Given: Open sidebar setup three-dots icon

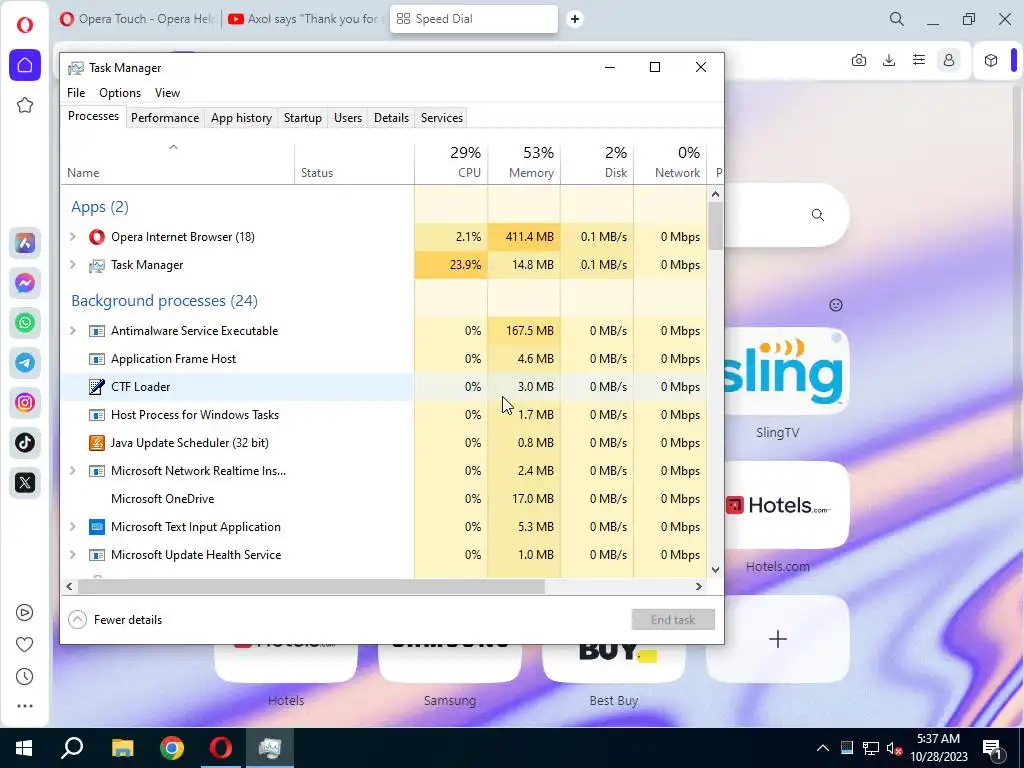Looking at the screenshot, I should tap(25, 706).
